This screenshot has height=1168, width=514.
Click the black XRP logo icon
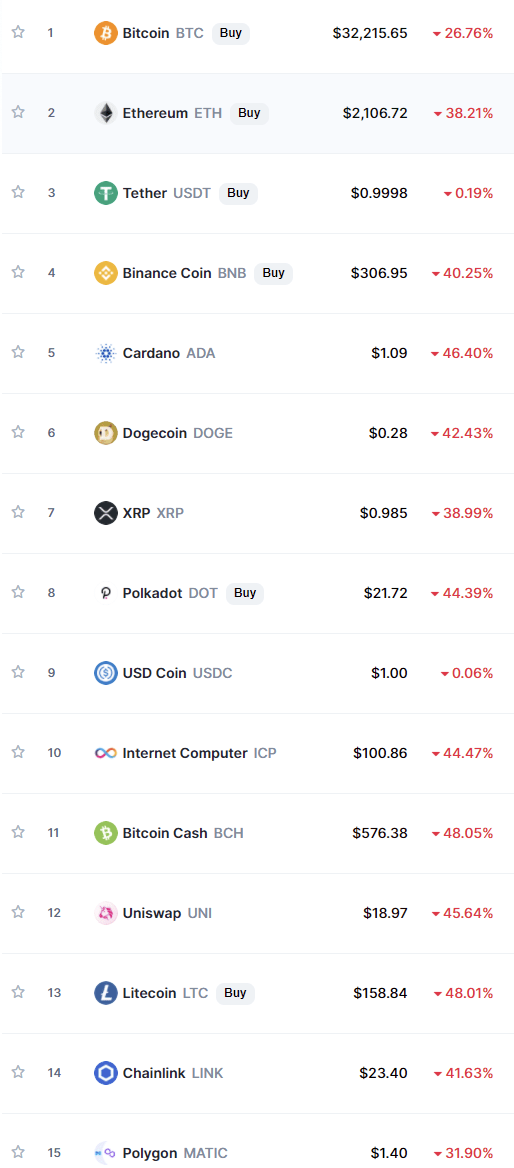106,513
